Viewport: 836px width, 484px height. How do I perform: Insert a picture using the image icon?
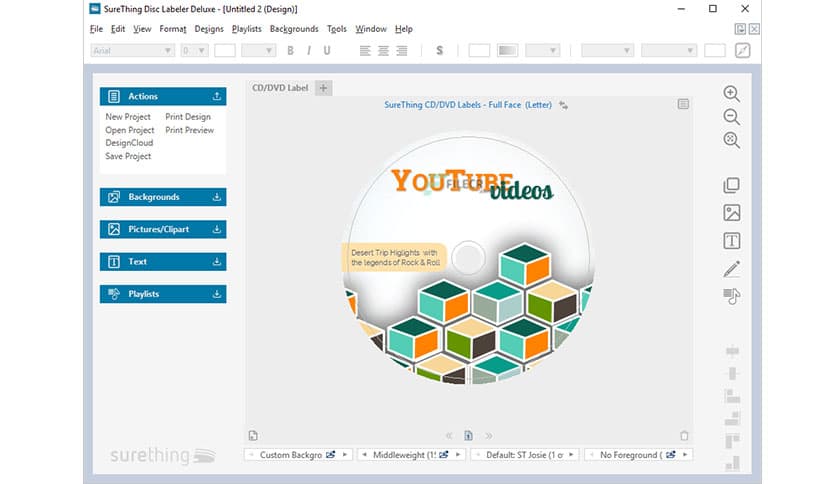pyautogui.click(x=732, y=213)
